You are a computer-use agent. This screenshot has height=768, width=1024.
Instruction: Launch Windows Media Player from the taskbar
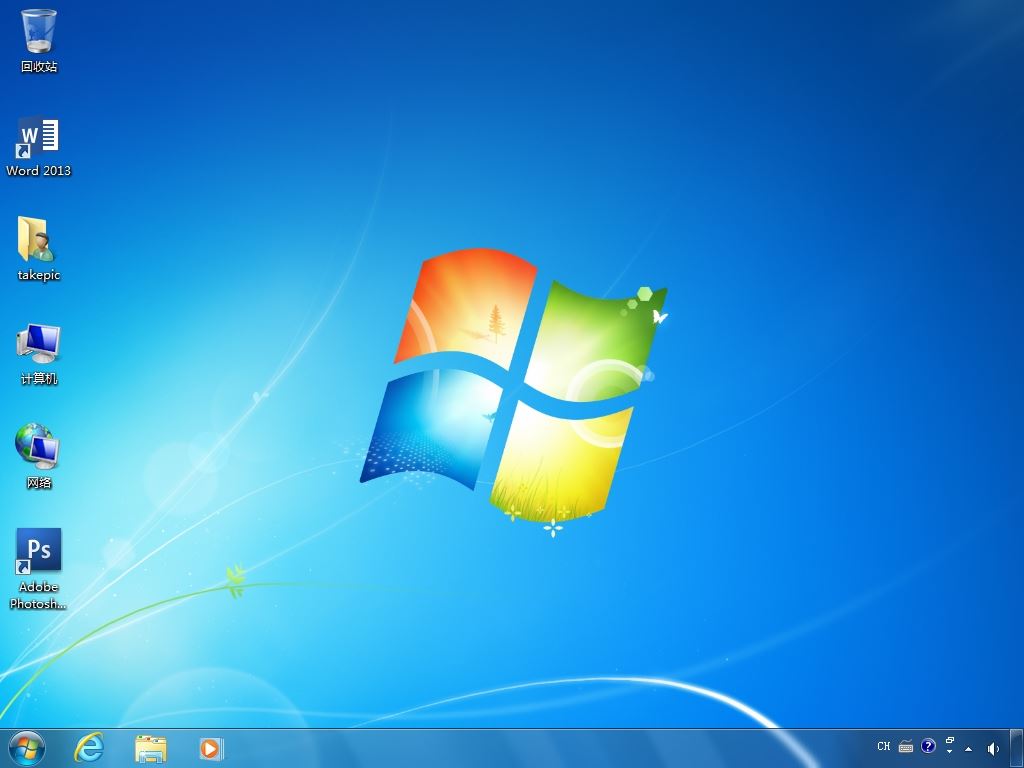click(212, 748)
